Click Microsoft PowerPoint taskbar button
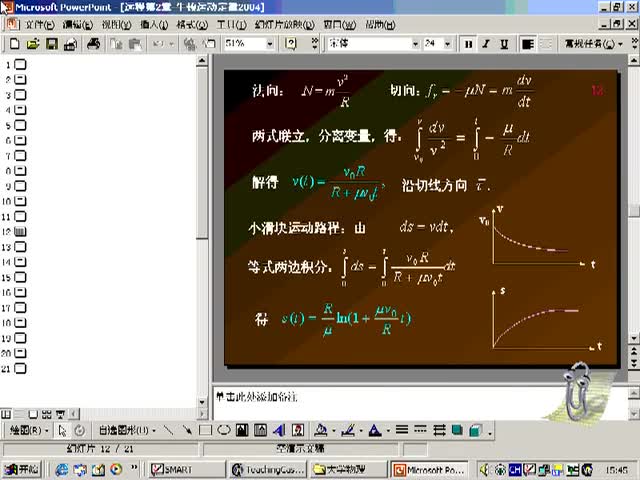The image size is (640, 480). click(430, 470)
